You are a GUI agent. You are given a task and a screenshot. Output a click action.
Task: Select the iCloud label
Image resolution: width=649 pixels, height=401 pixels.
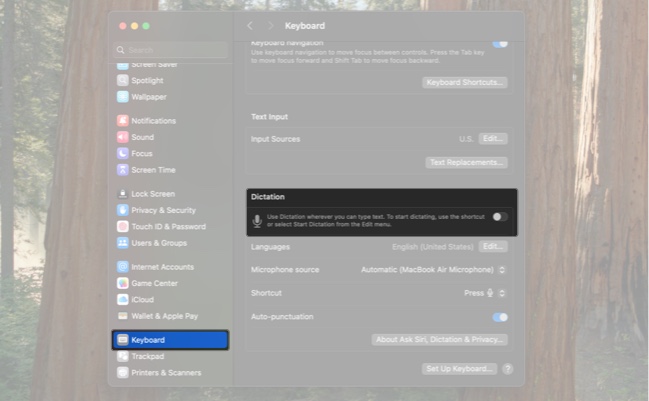142,300
